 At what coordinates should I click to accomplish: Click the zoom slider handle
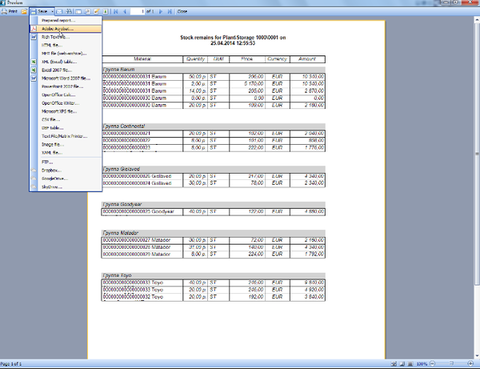[452, 364]
